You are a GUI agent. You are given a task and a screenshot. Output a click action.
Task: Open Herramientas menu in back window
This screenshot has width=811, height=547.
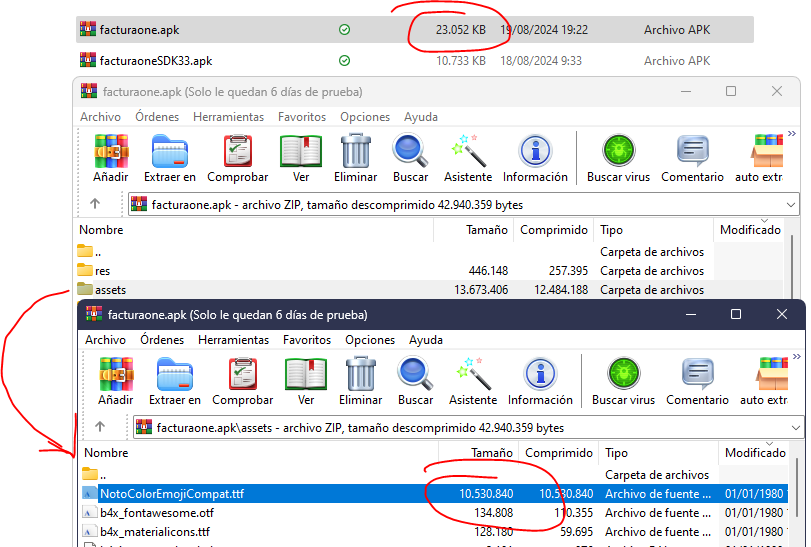(228, 117)
